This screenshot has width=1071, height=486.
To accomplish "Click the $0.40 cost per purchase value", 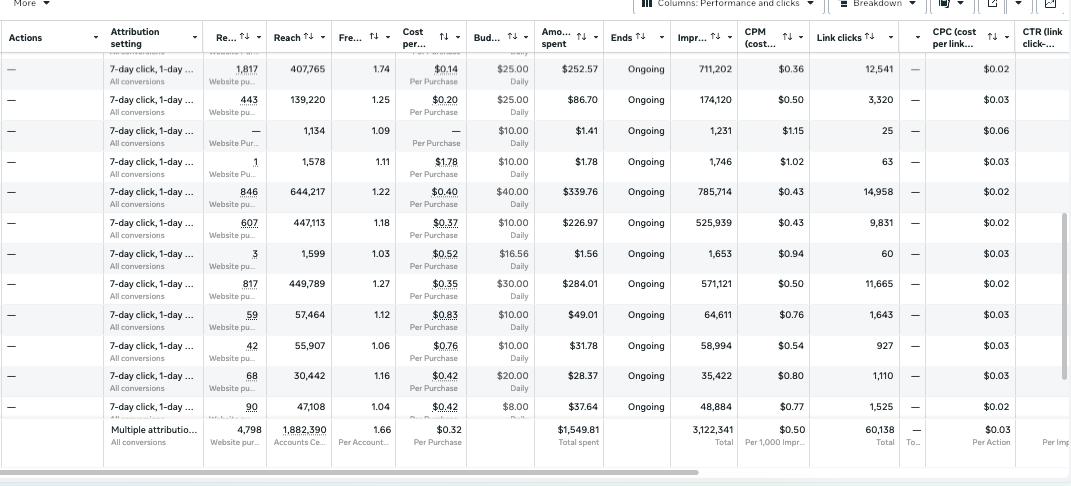I will tap(445, 192).
